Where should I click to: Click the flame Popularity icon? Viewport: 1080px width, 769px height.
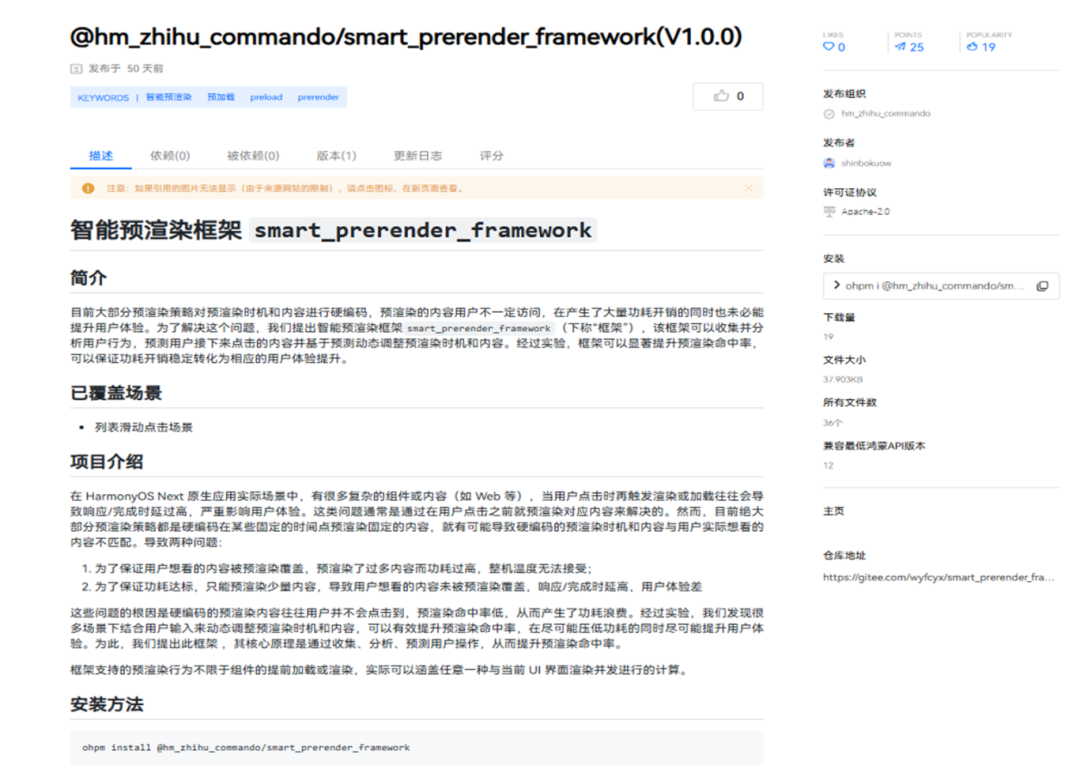coord(972,47)
